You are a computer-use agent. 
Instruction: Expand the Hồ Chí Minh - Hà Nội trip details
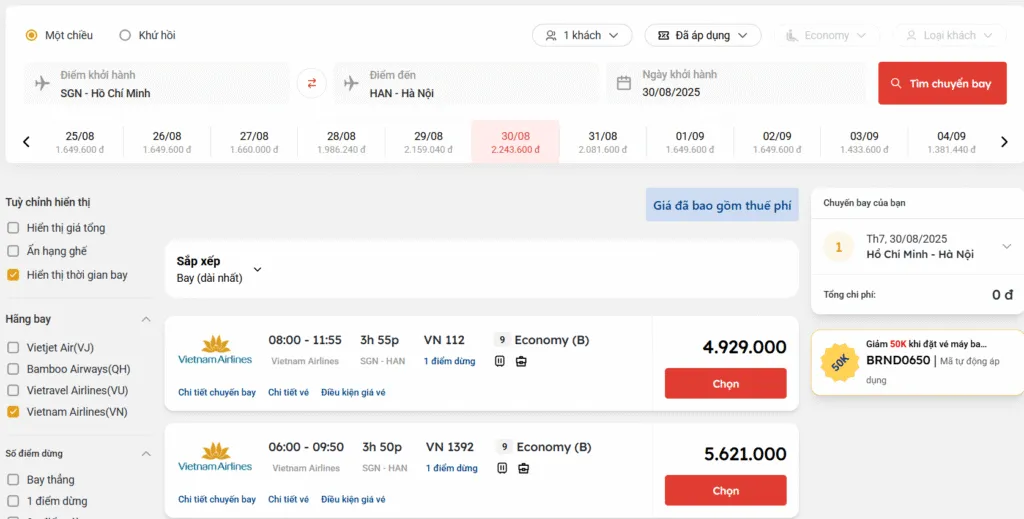click(1006, 247)
